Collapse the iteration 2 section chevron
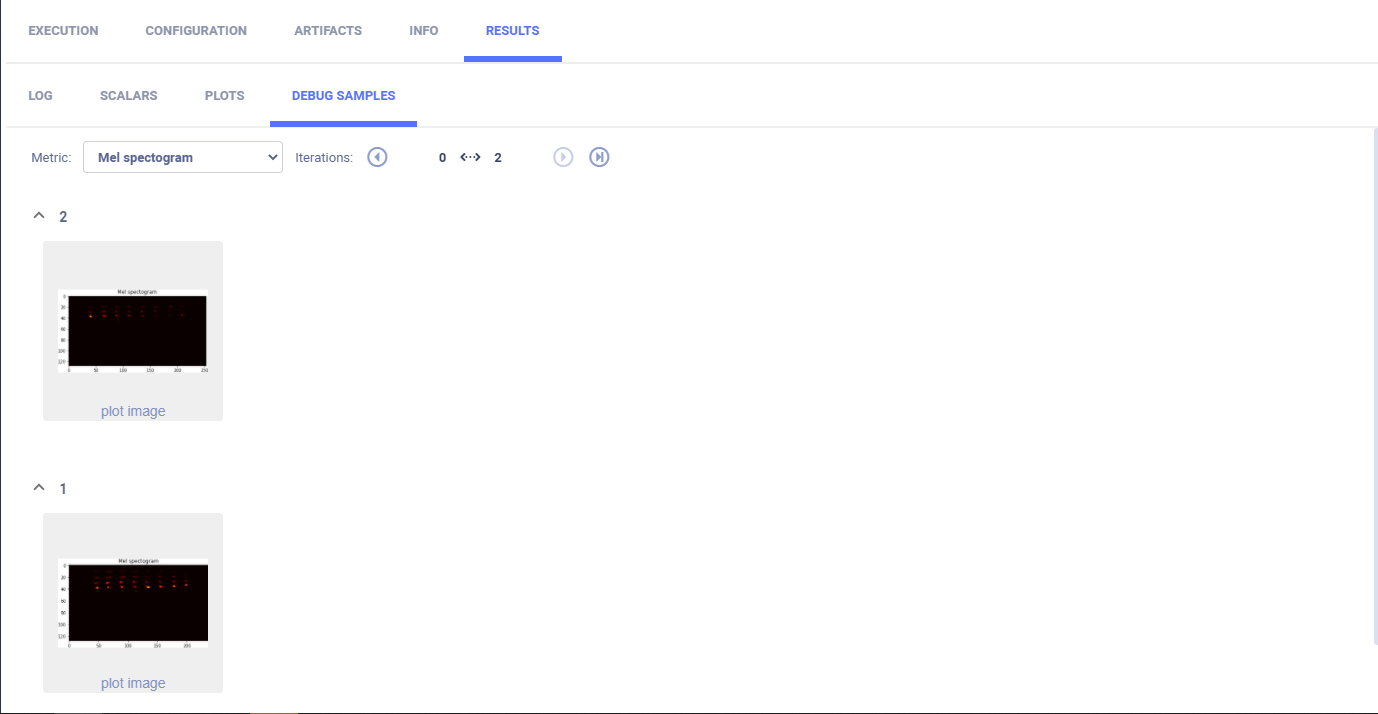 coord(39,216)
